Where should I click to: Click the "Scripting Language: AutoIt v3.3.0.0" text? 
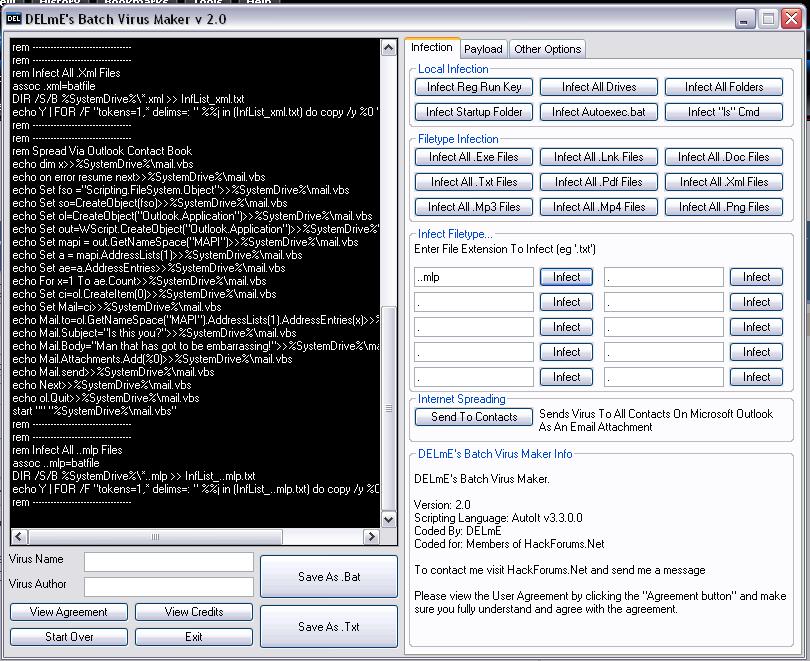tap(498, 517)
